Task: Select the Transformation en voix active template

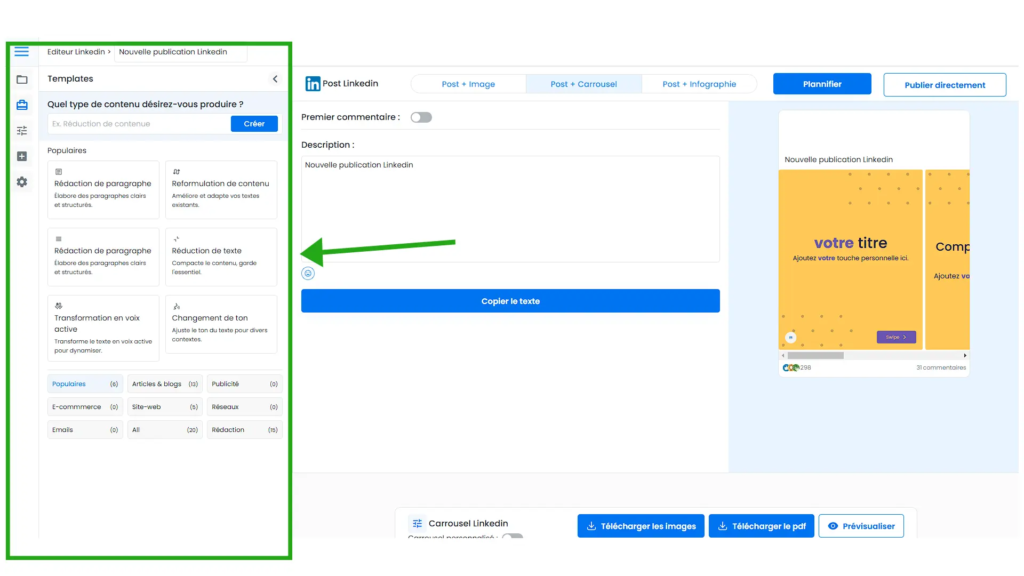Action: coord(103,328)
